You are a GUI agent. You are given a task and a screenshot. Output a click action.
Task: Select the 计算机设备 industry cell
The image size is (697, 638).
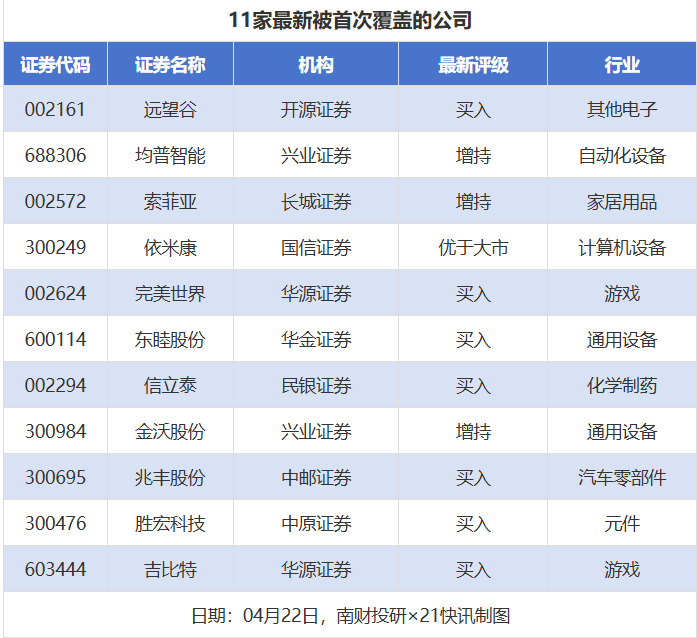622,248
